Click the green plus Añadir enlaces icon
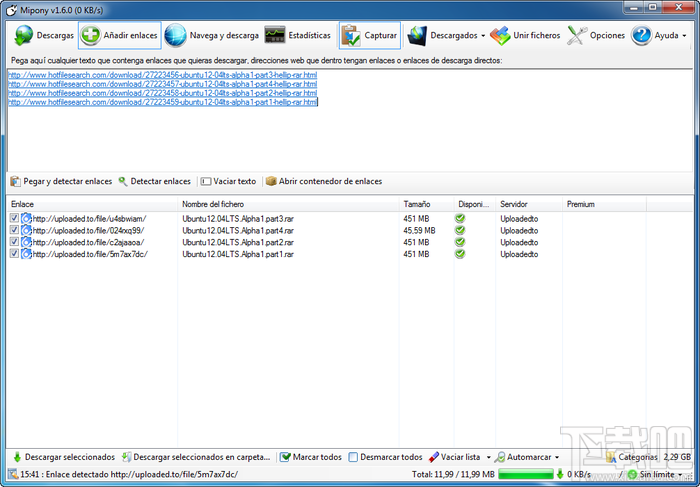700x487 pixels. point(91,35)
